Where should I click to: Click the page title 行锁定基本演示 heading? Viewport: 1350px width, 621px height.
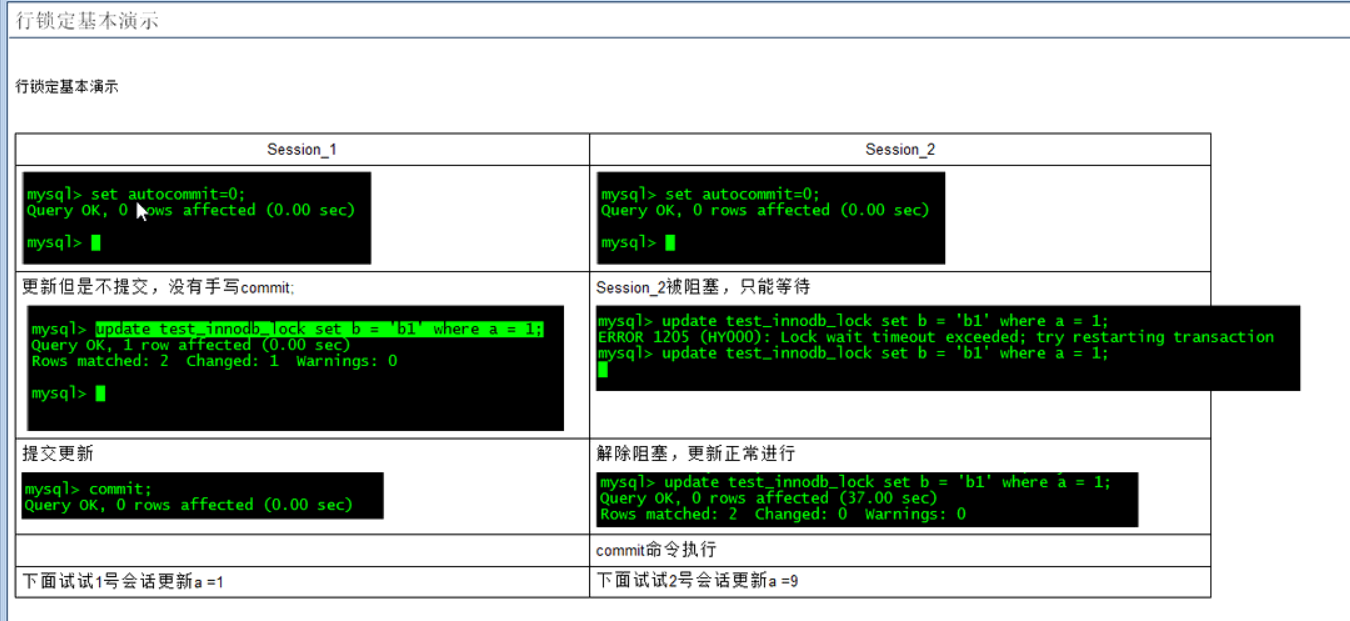pyautogui.click(x=87, y=20)
